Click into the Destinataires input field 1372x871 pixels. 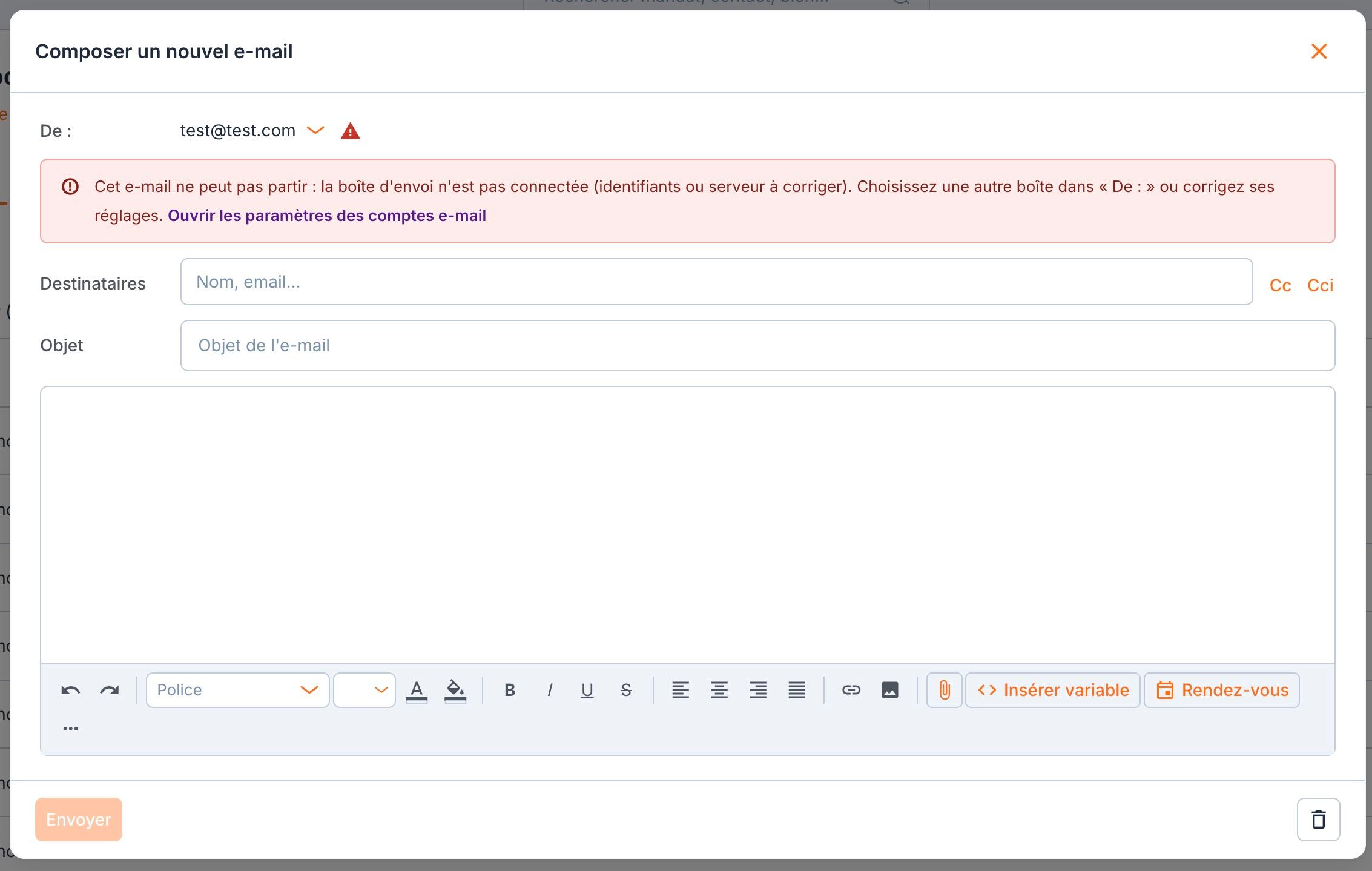[x=716, y=282]
